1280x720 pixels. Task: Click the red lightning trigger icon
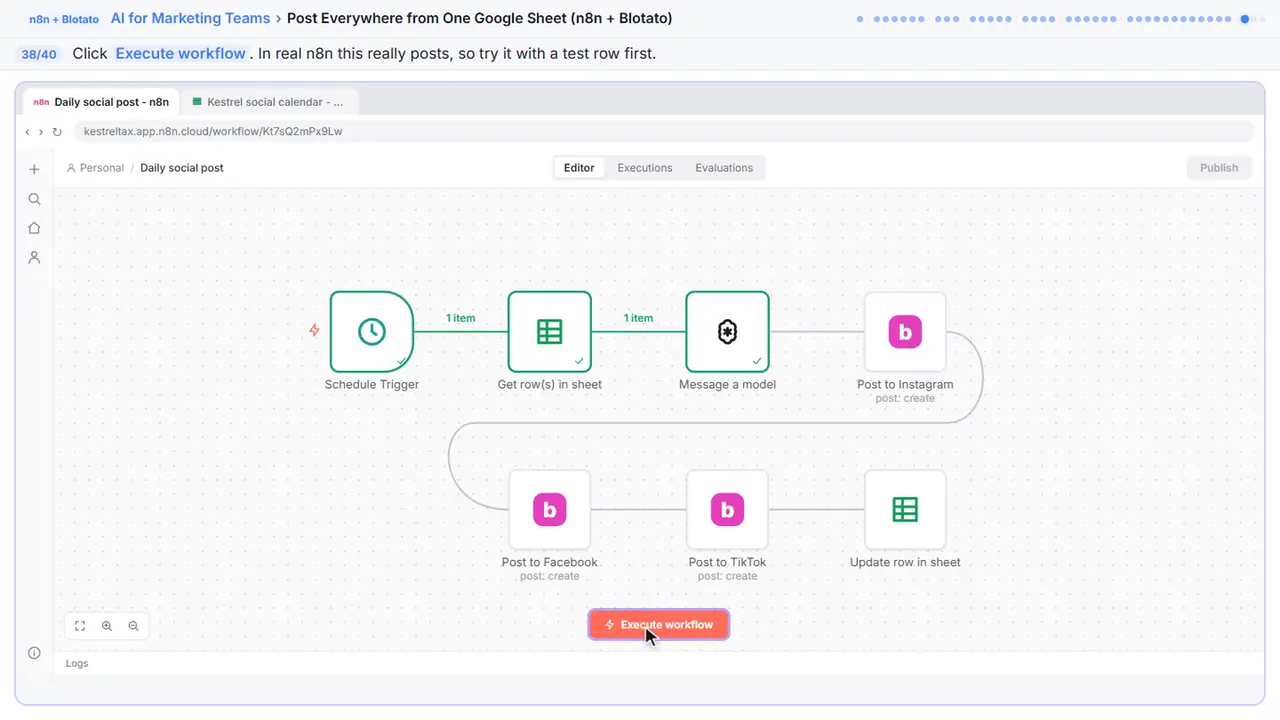[314, 330]
